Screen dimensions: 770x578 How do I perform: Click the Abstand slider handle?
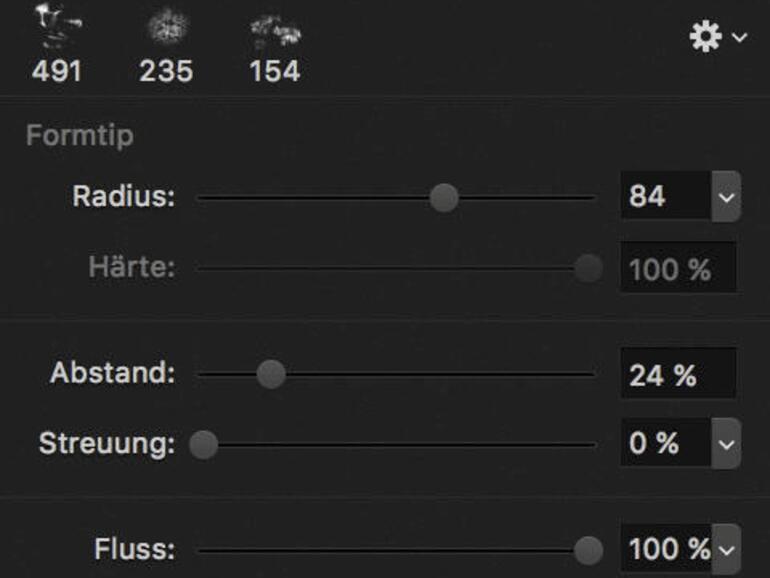tap(271, 374)
